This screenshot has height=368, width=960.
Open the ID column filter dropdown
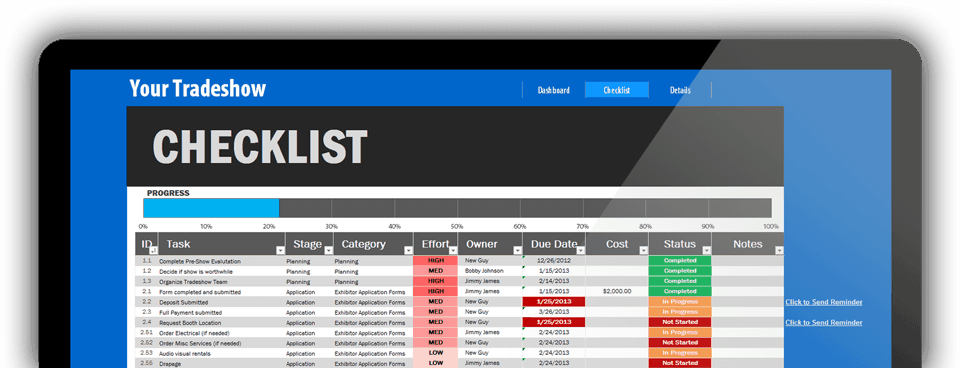point(154,250)
